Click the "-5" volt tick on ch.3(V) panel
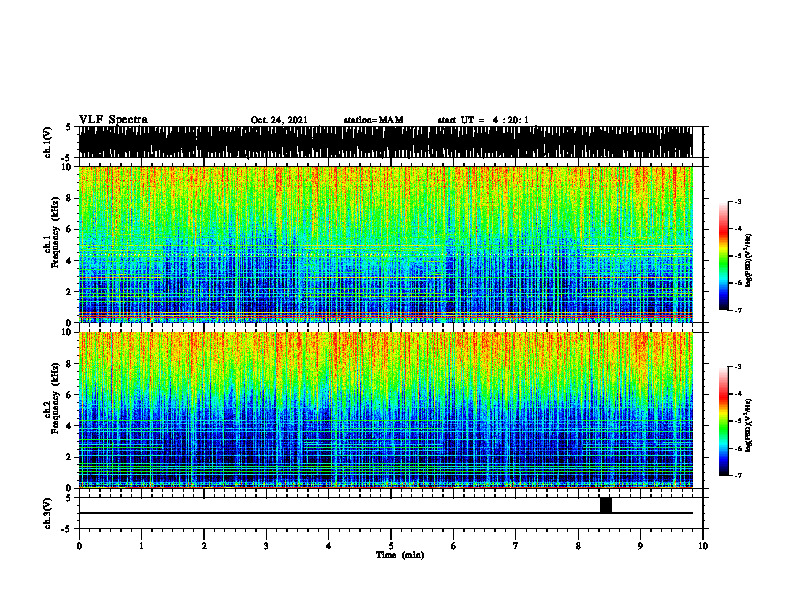 click(x=67, y=529)
